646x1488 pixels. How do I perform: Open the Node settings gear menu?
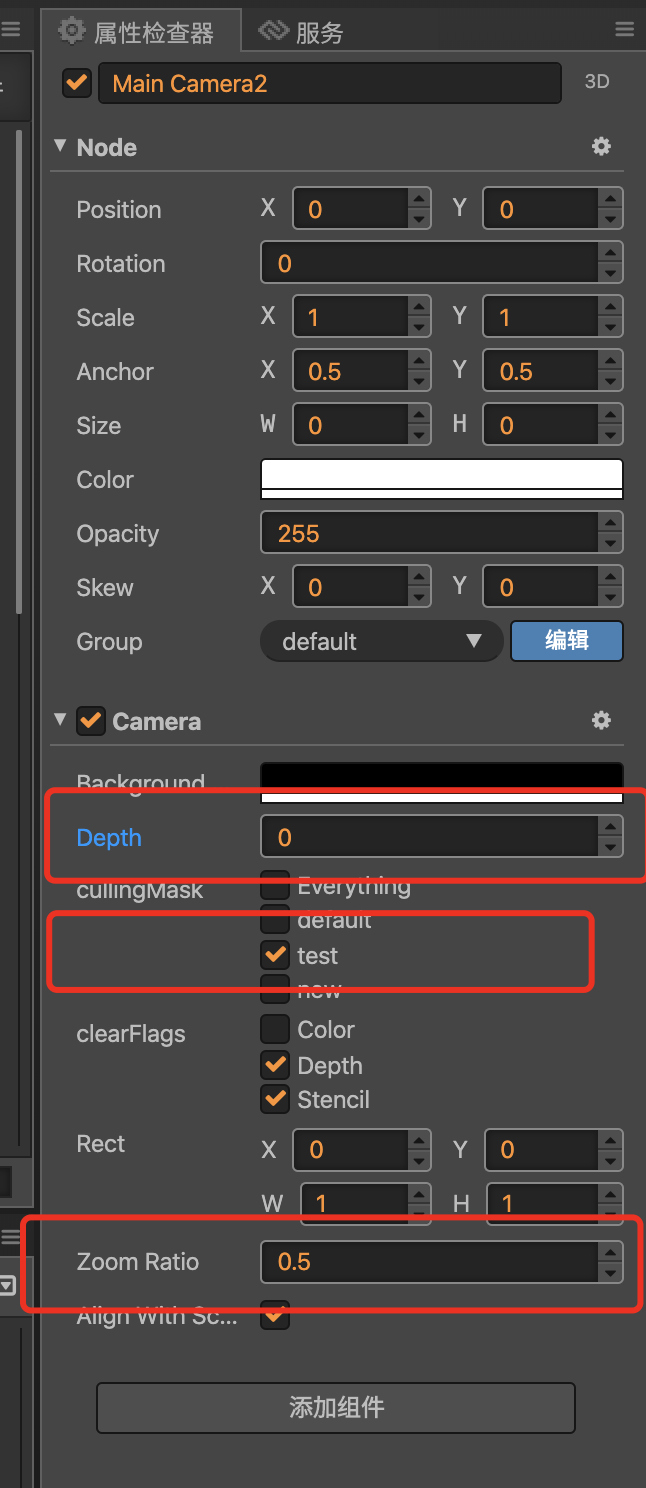point(601,147)
